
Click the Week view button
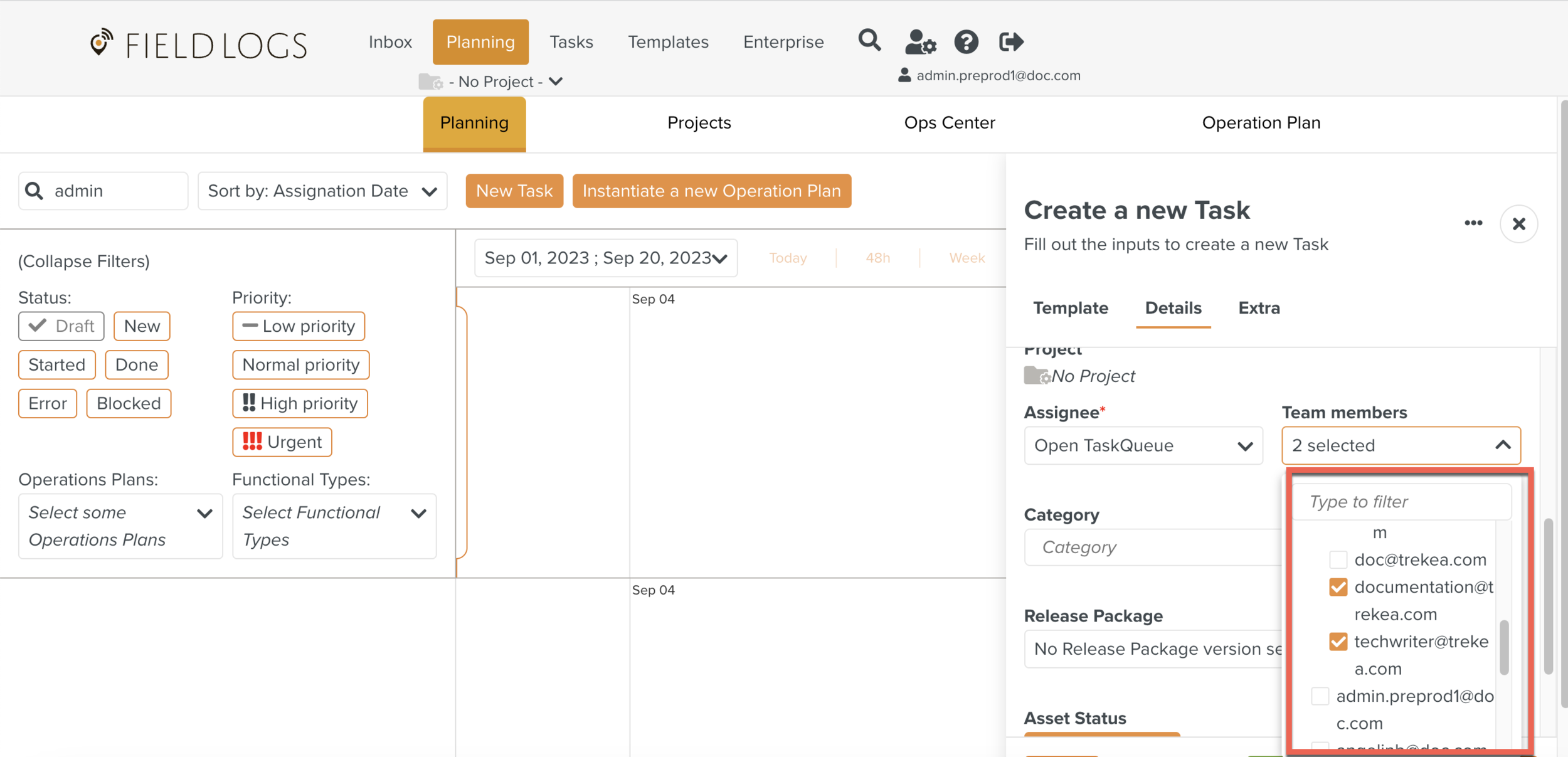click(967, 258)
